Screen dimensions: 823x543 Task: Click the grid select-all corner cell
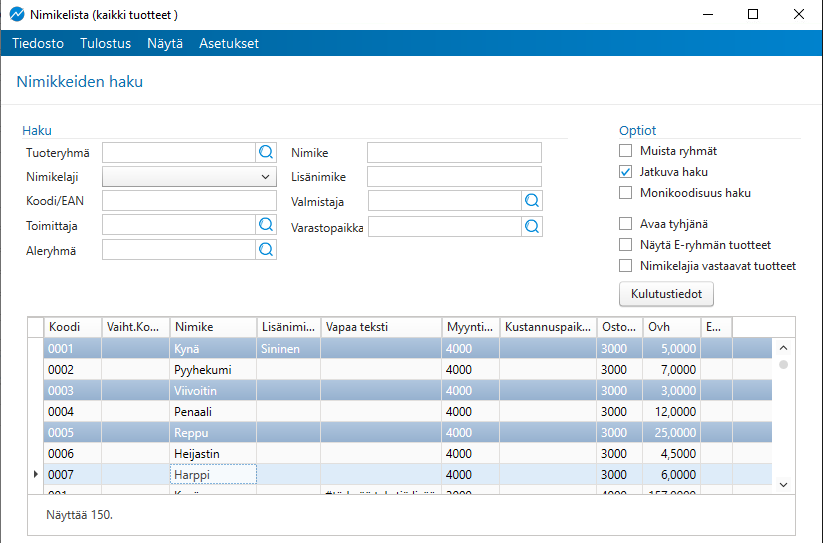click(x=36, y=327)
